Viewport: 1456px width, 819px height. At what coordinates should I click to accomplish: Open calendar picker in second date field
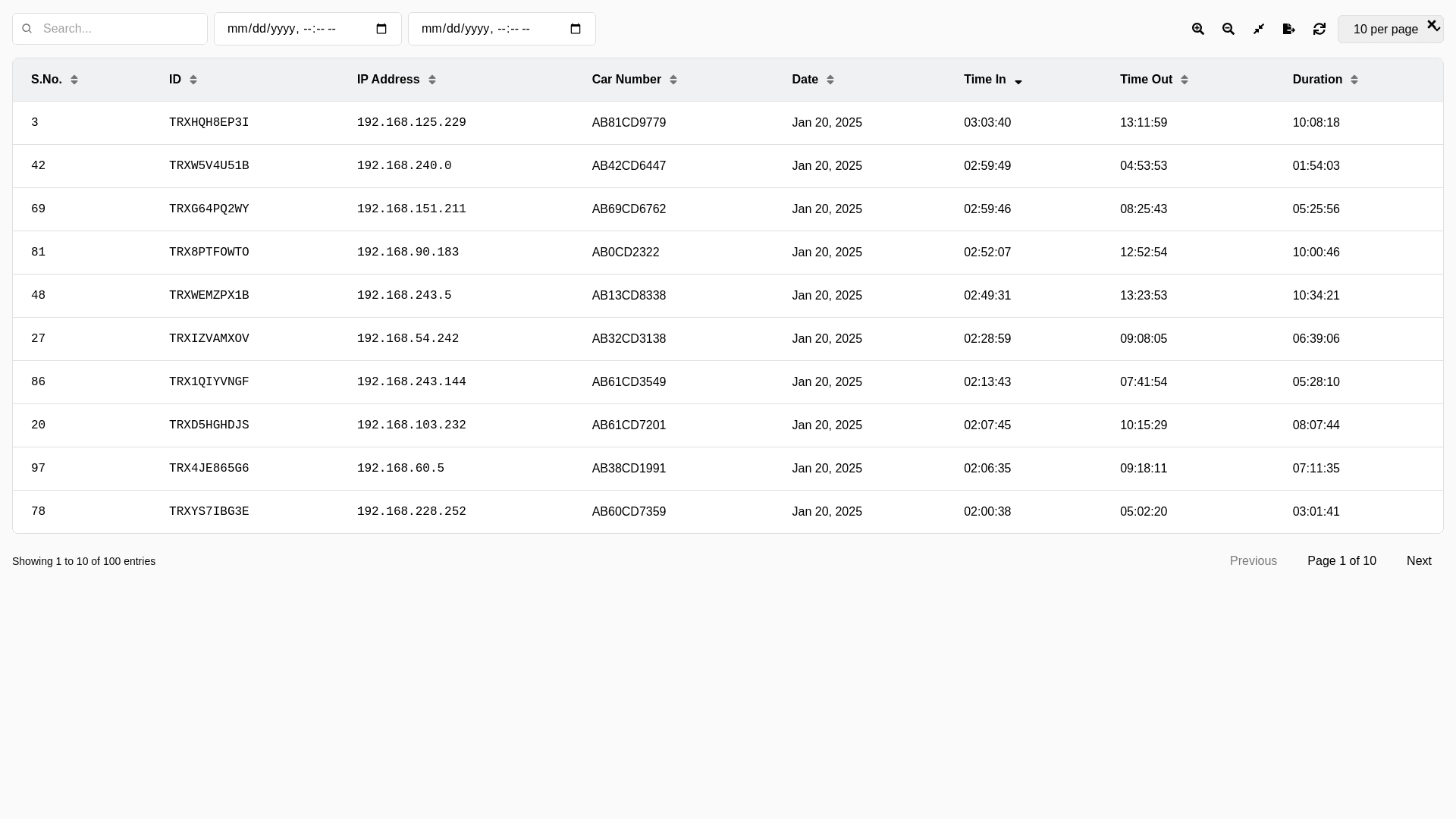tap(576, 29)
